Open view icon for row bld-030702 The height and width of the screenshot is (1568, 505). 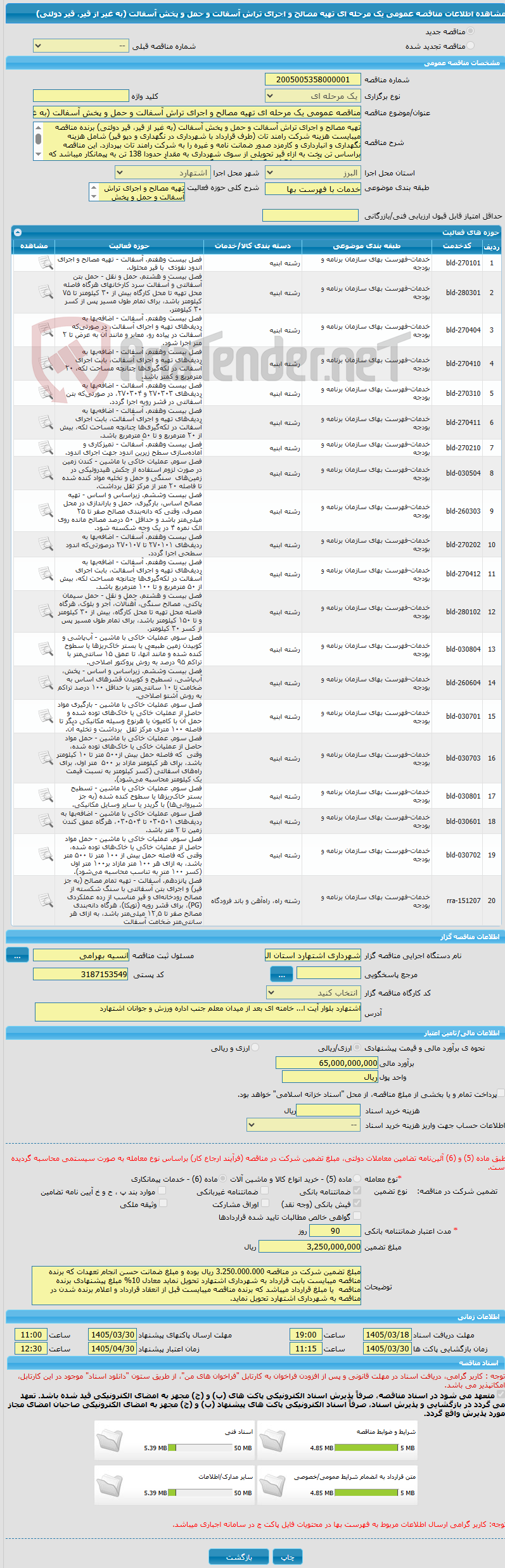[x=46, y=855]
